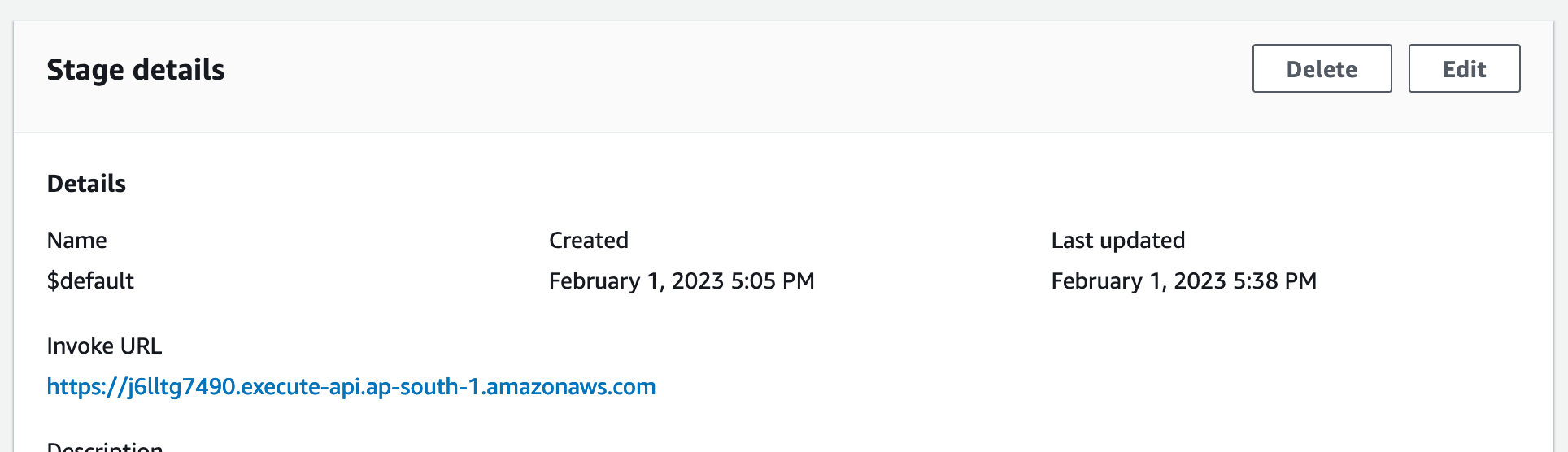The width and height of the screenshot is (1568, 452).
Task: Click the Stage details panel heading
Action: pyautogui.click(x=136, y=70)
